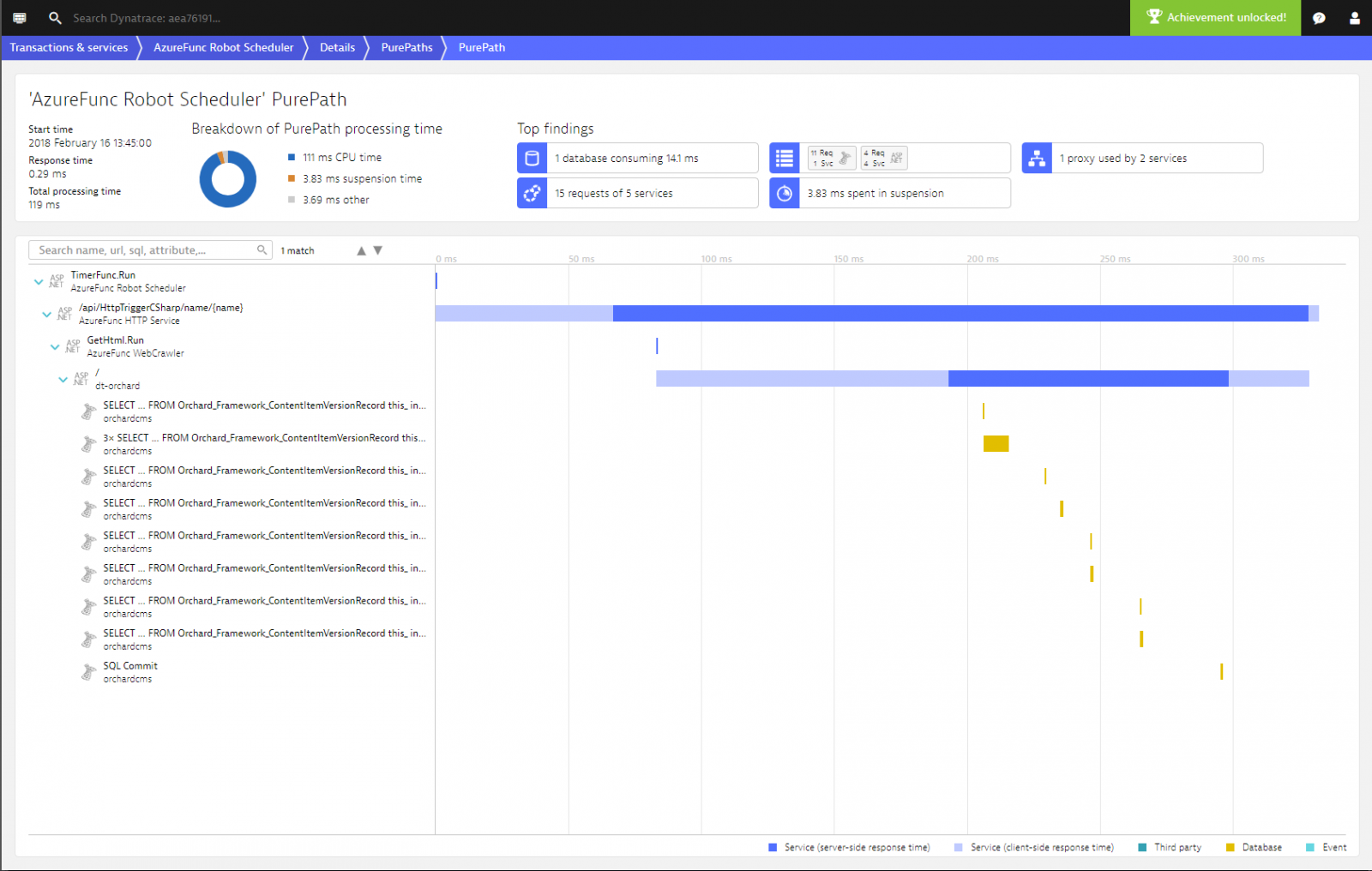
Task: Click the suspension clock icon
Action: click(x=784, y=194)
